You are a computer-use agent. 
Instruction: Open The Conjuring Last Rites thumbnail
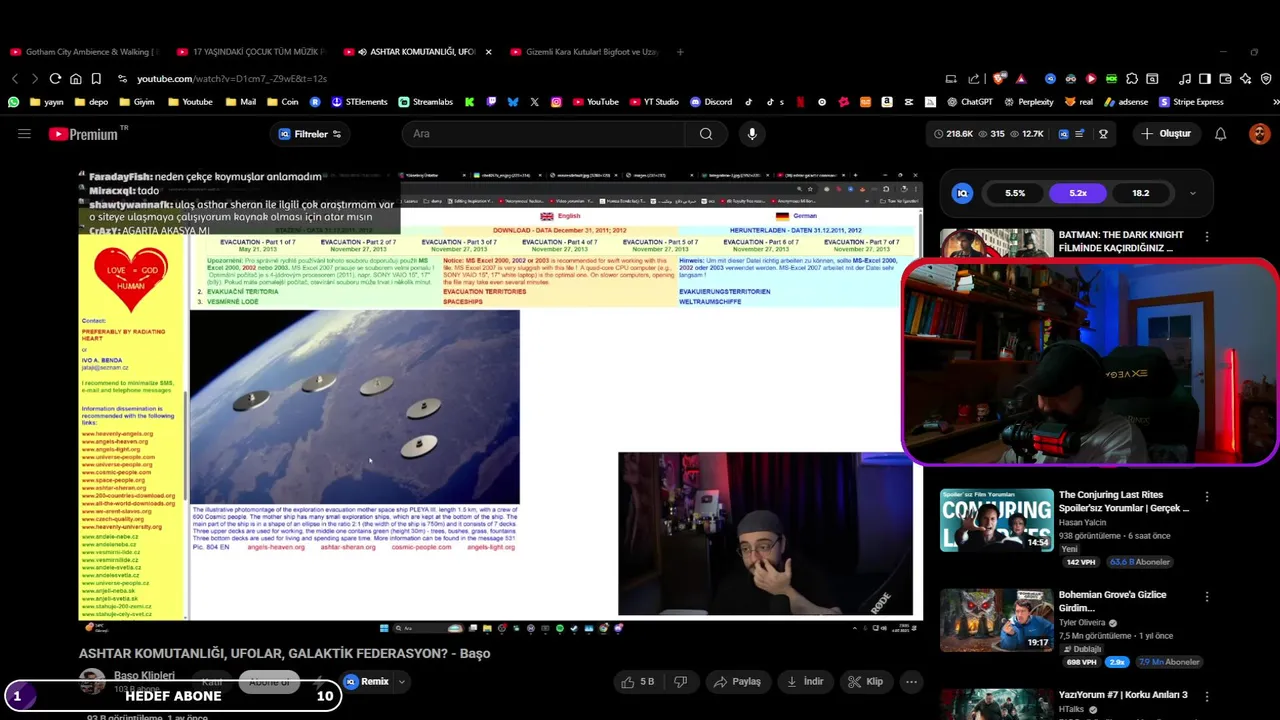point(996,520)
